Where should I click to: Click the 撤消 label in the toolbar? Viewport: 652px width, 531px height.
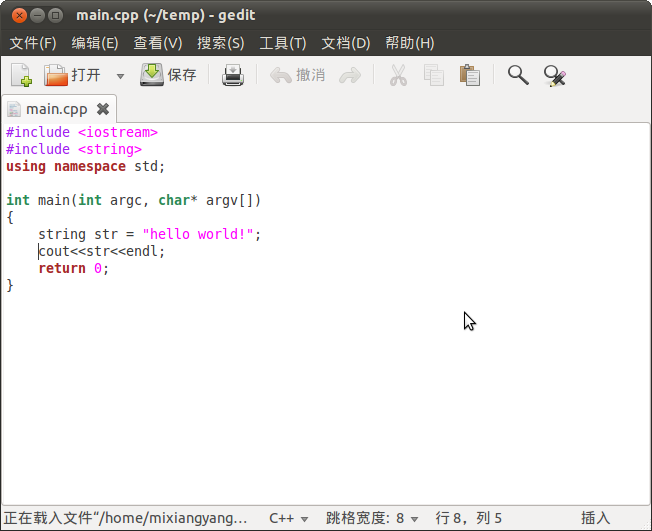tap(311, 75)
